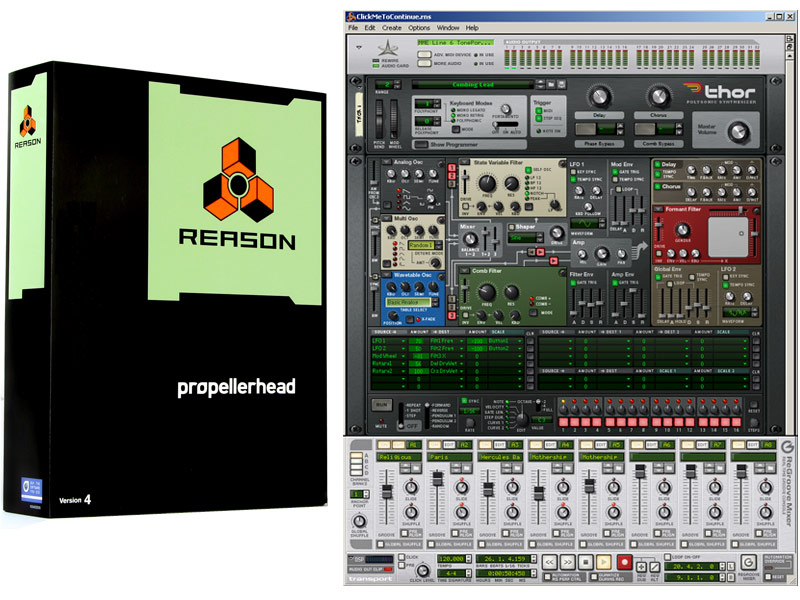800x600 pixels.
Task: Open the Options menu
Action: tap(419, 27)
